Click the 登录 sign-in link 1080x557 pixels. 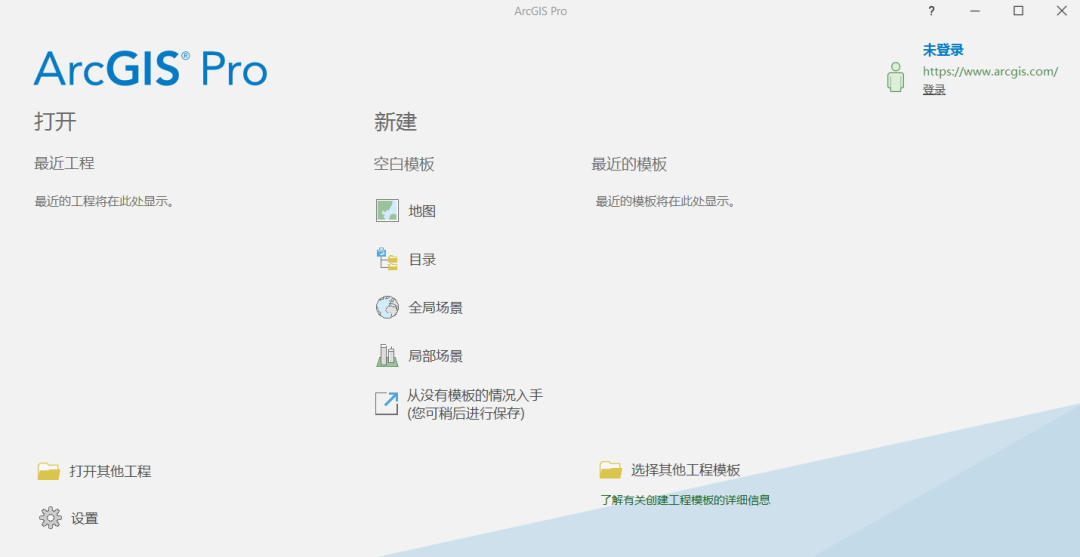click(934, 90)
